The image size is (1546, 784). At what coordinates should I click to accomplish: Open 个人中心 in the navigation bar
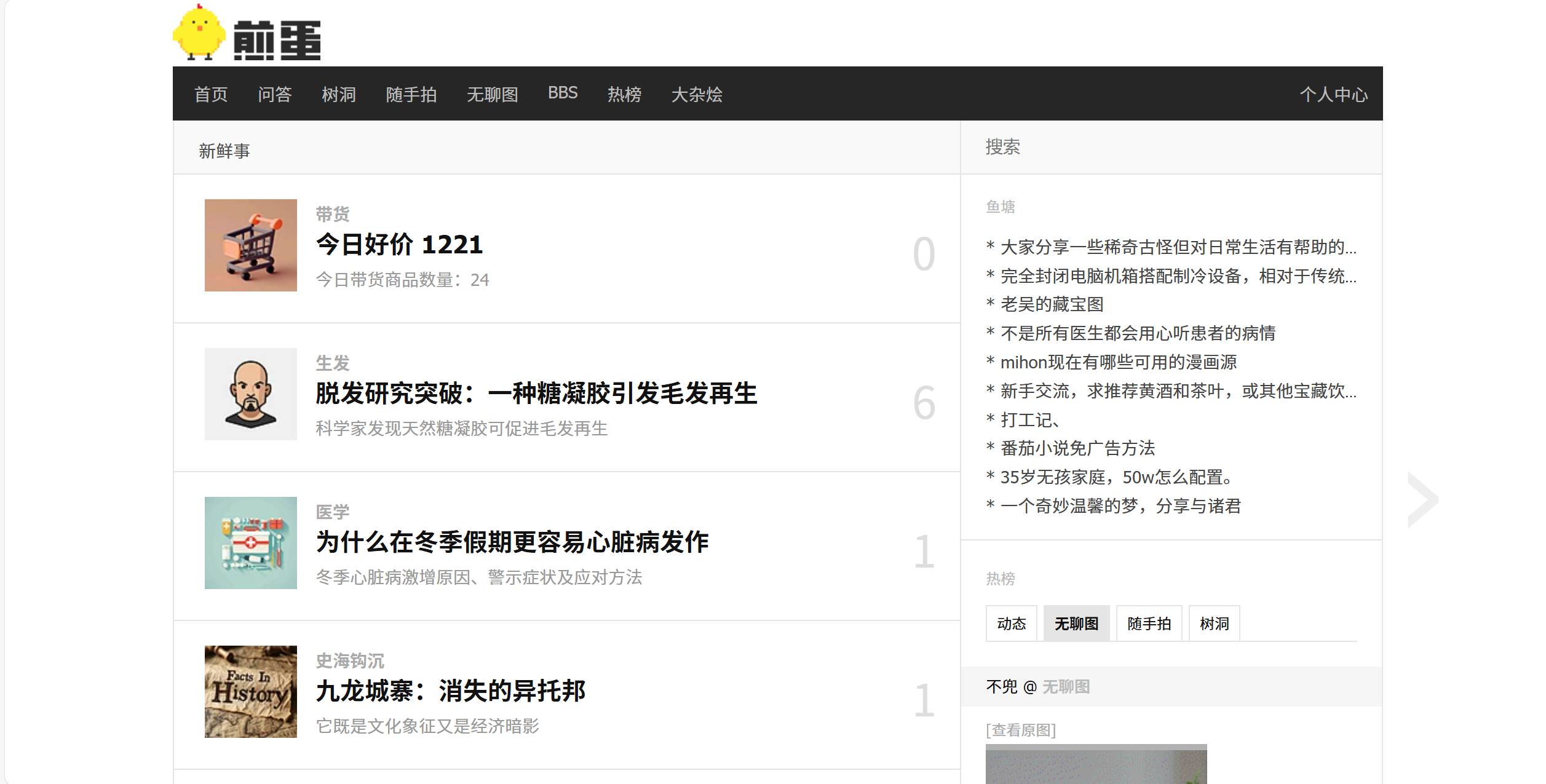[1334, 94]
